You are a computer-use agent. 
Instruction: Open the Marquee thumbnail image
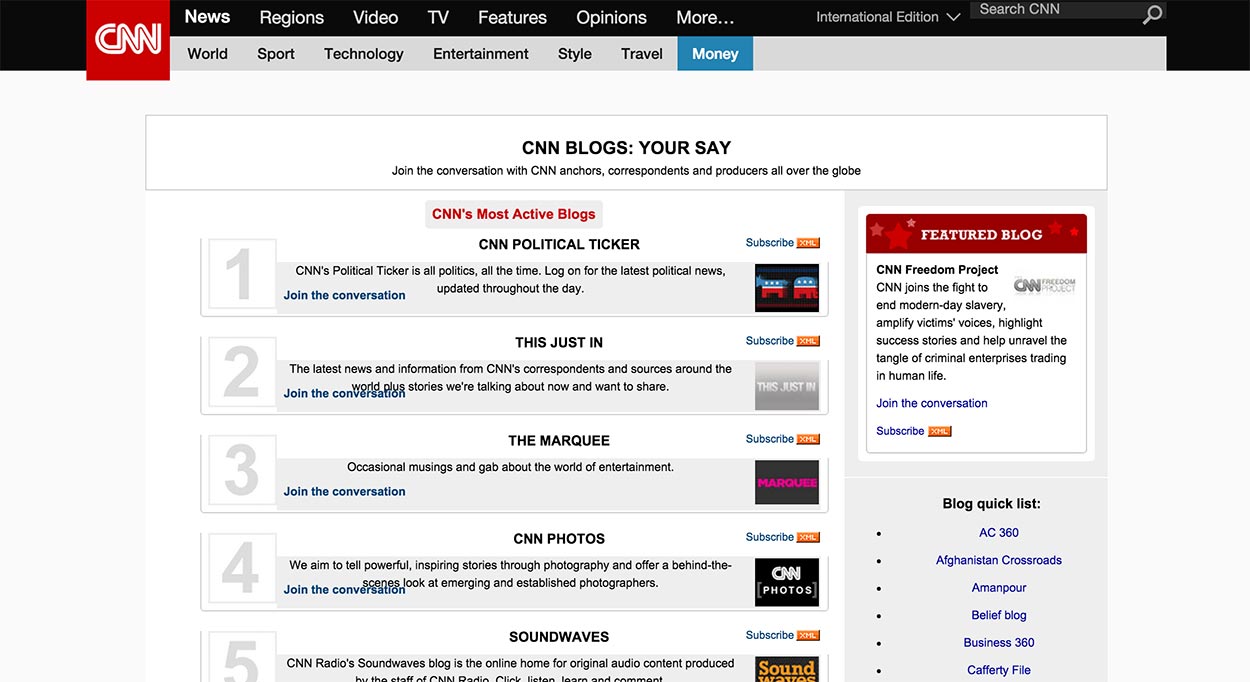[x=787, y=482]
